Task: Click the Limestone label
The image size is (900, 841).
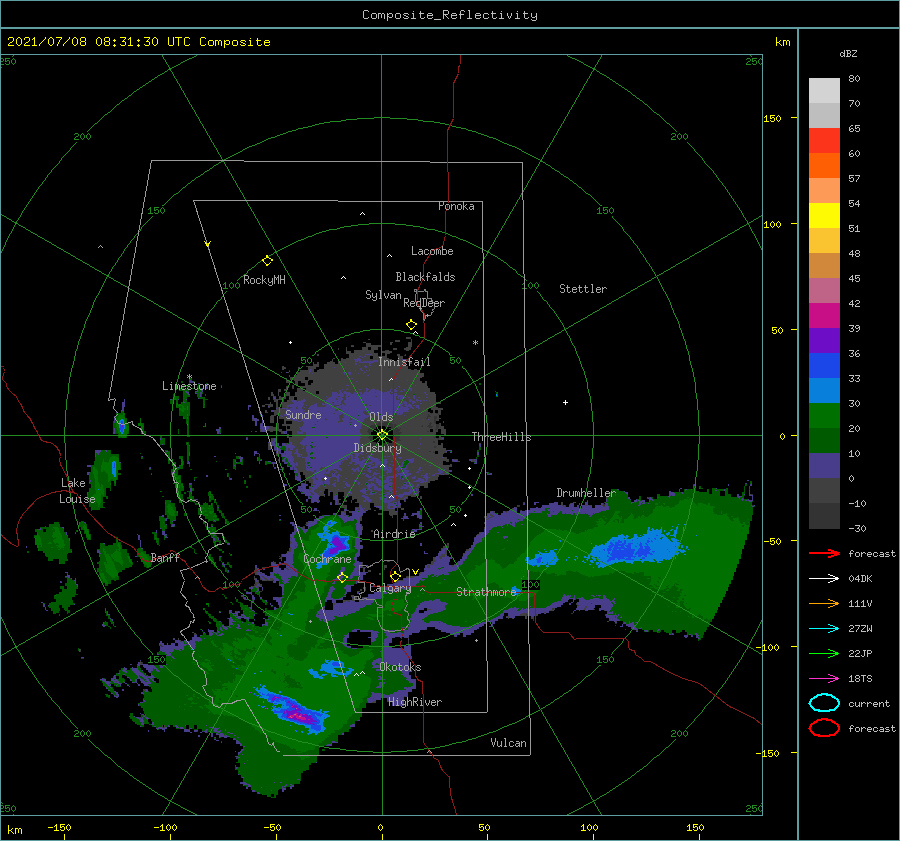Action: coord(189,386)
